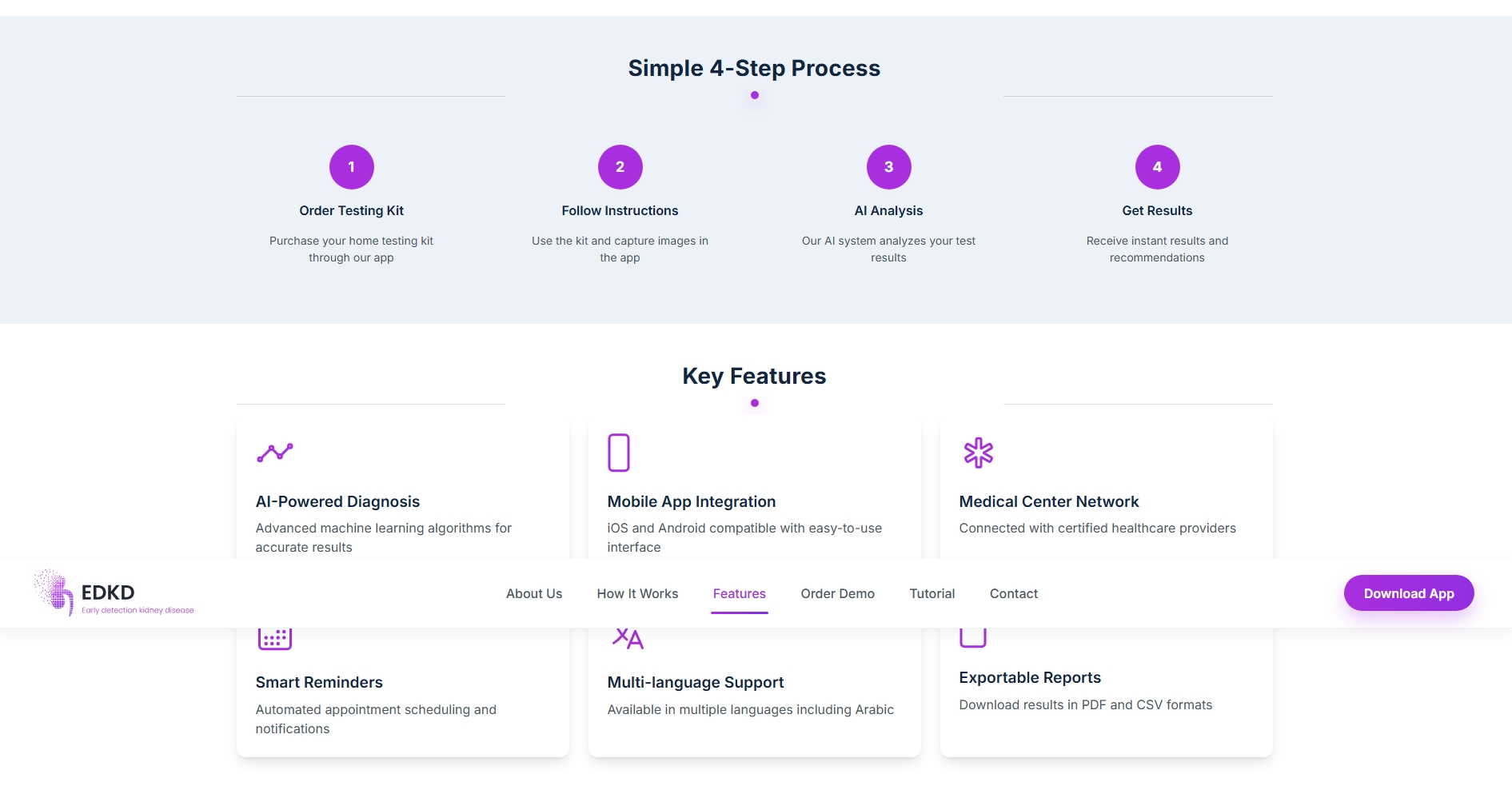Screen dimensions: 1512x794
Task: Click the Medical Center Network asterisk icon
Action: (x=978, y=453)
